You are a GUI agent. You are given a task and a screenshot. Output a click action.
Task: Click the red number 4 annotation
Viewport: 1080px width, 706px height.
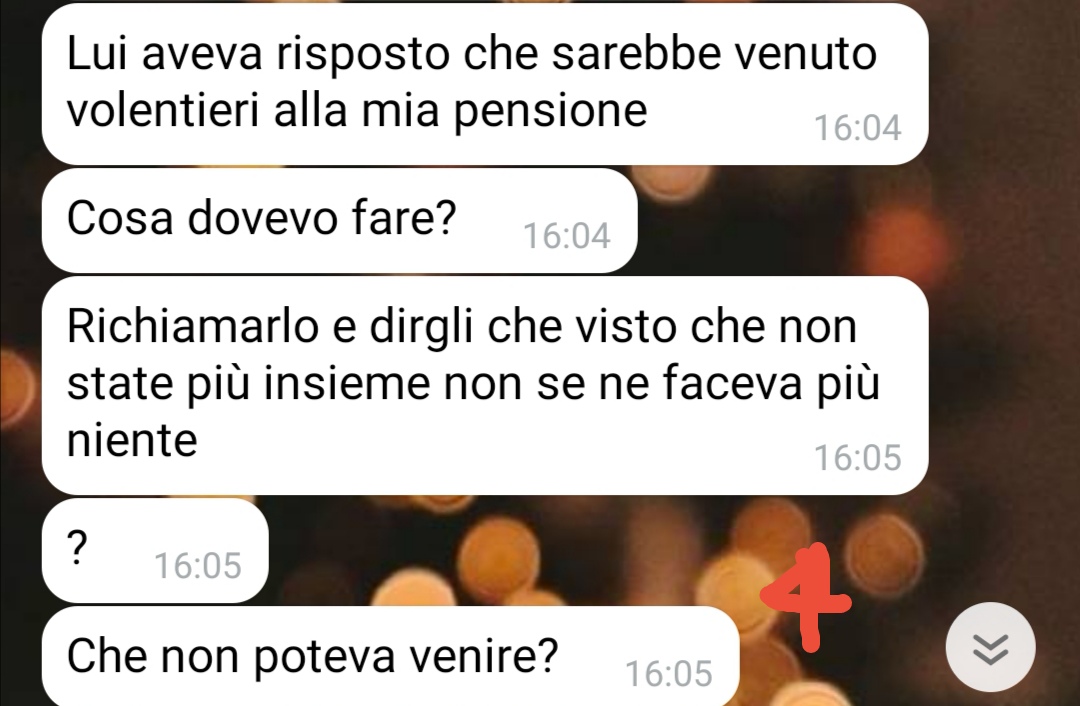click(807, 597)
